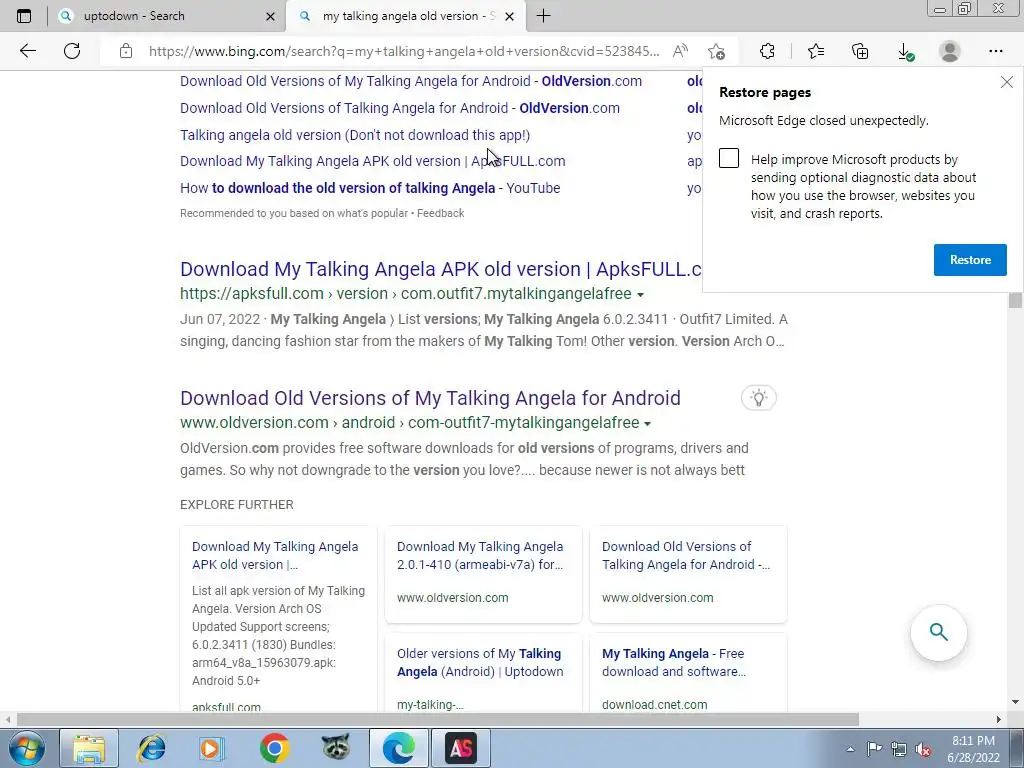Go back with the browser back arrow
This screenshot has width=1024, height=768.
tap(27, 51)
